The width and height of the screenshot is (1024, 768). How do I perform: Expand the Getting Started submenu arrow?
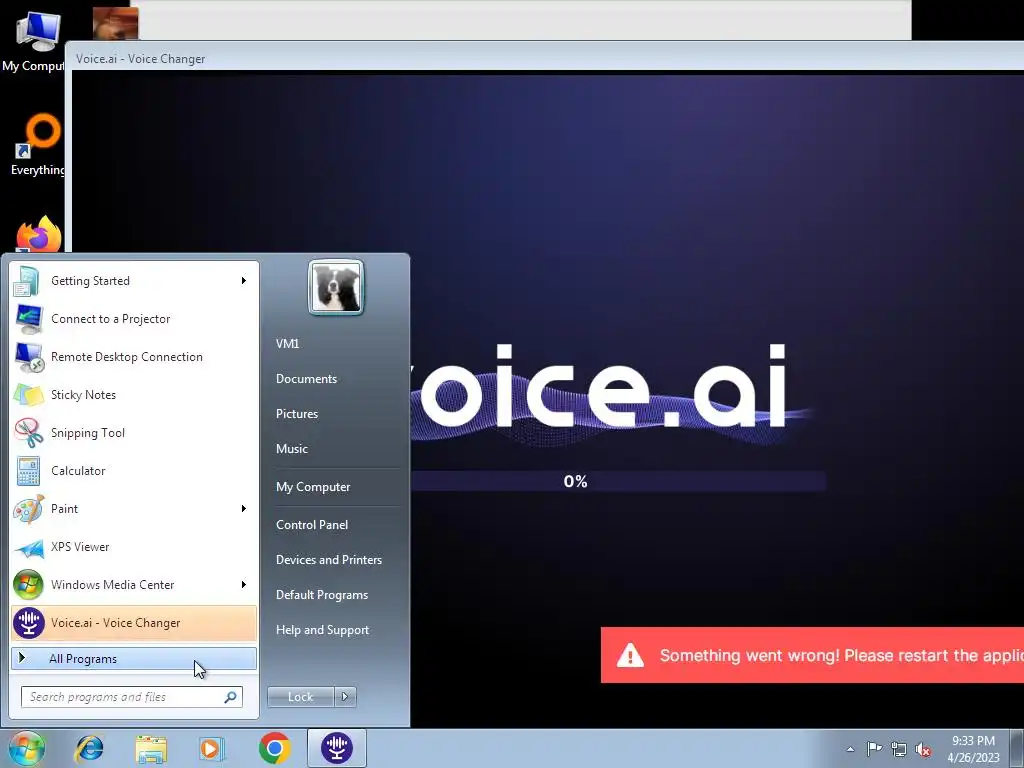click(244, 281)
